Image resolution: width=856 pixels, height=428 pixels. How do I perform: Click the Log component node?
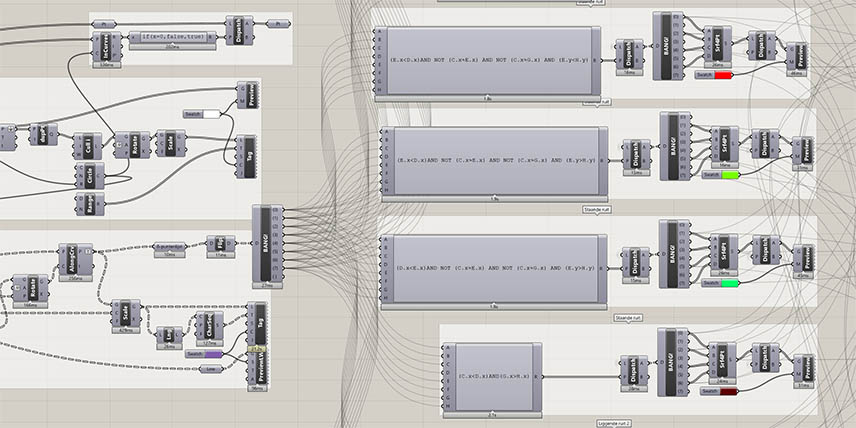tap(169, 335)
